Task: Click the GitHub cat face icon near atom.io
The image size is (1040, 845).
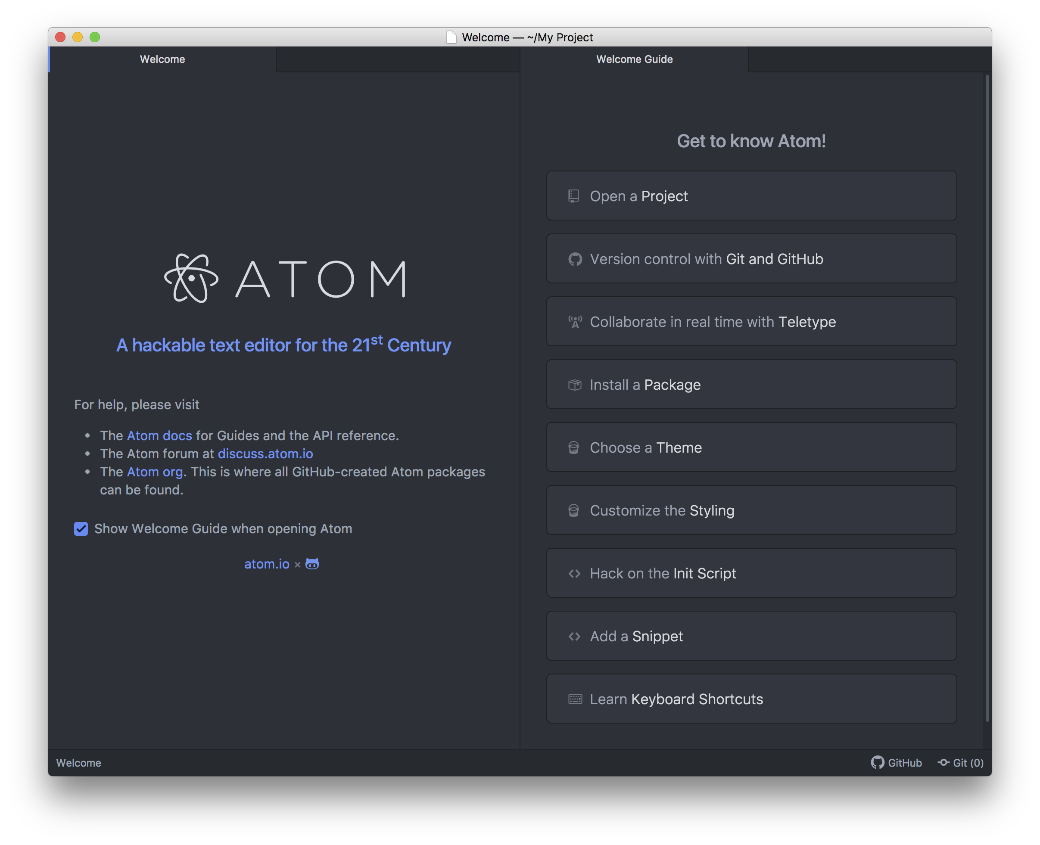Action: 312,564
